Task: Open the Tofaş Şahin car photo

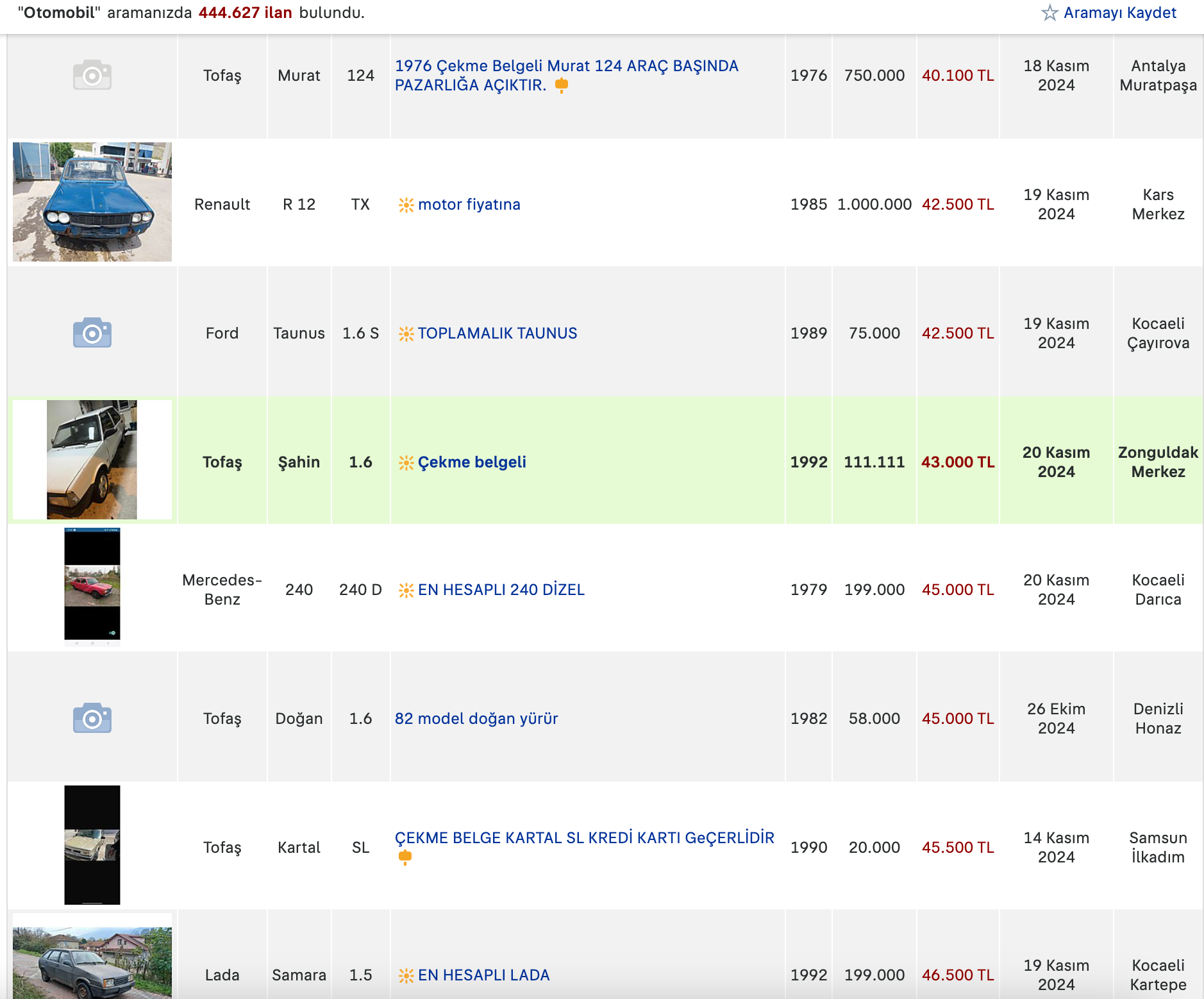Action: [x=92, y=460]
